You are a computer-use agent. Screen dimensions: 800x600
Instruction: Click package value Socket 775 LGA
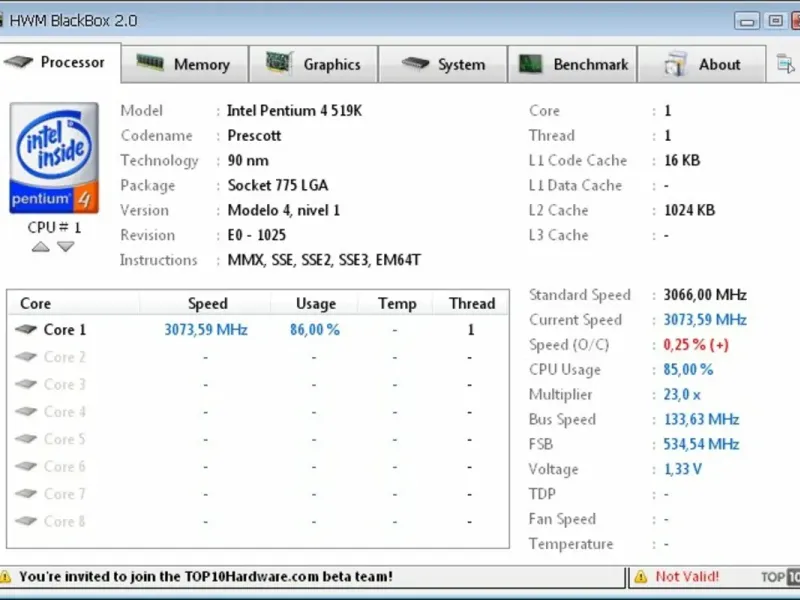278,185
